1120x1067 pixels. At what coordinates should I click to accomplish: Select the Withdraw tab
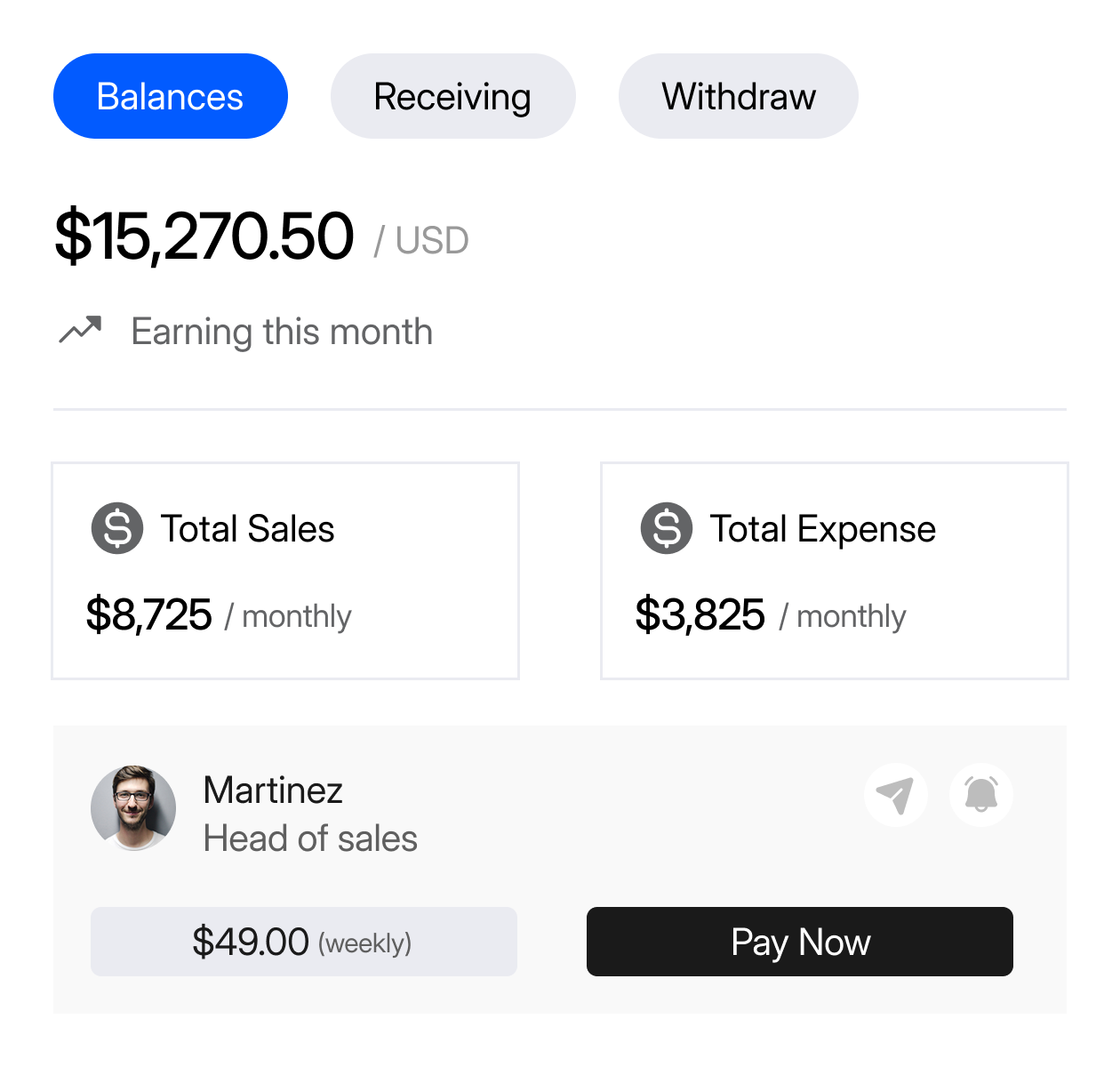click(738, 96)
